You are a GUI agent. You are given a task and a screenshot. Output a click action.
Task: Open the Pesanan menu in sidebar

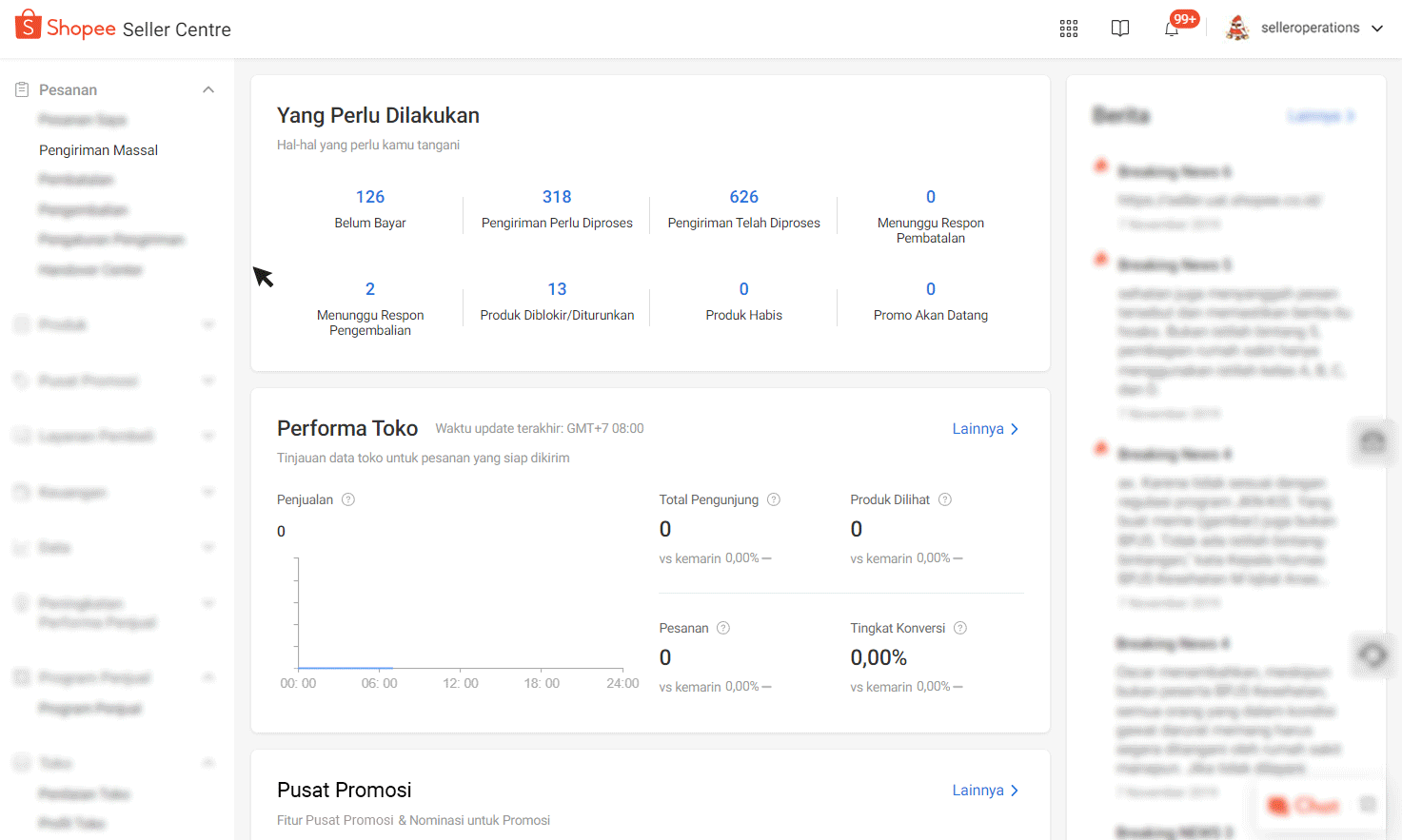[68, 89]
